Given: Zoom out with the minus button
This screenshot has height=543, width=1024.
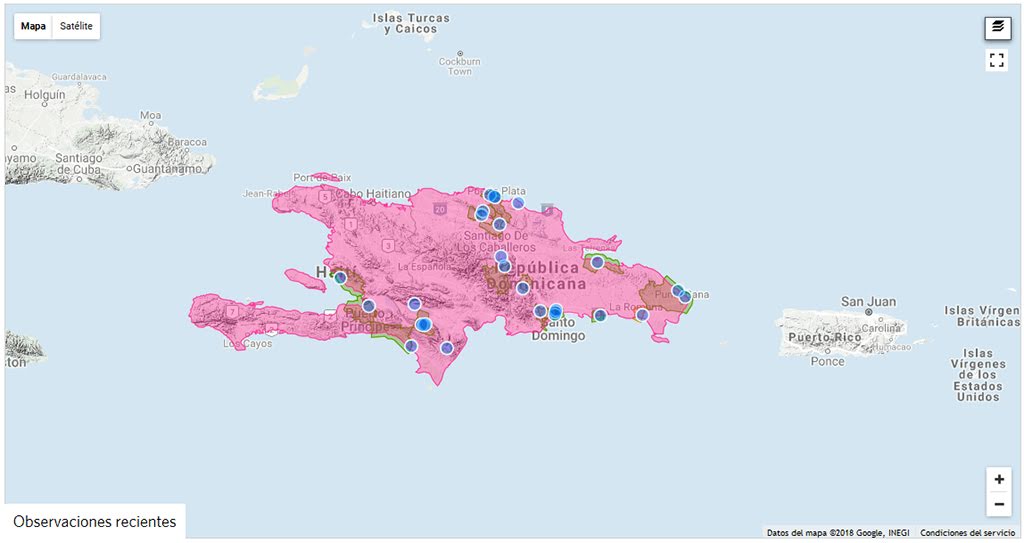Looking at the screenshot, I should tap(999, 504).
